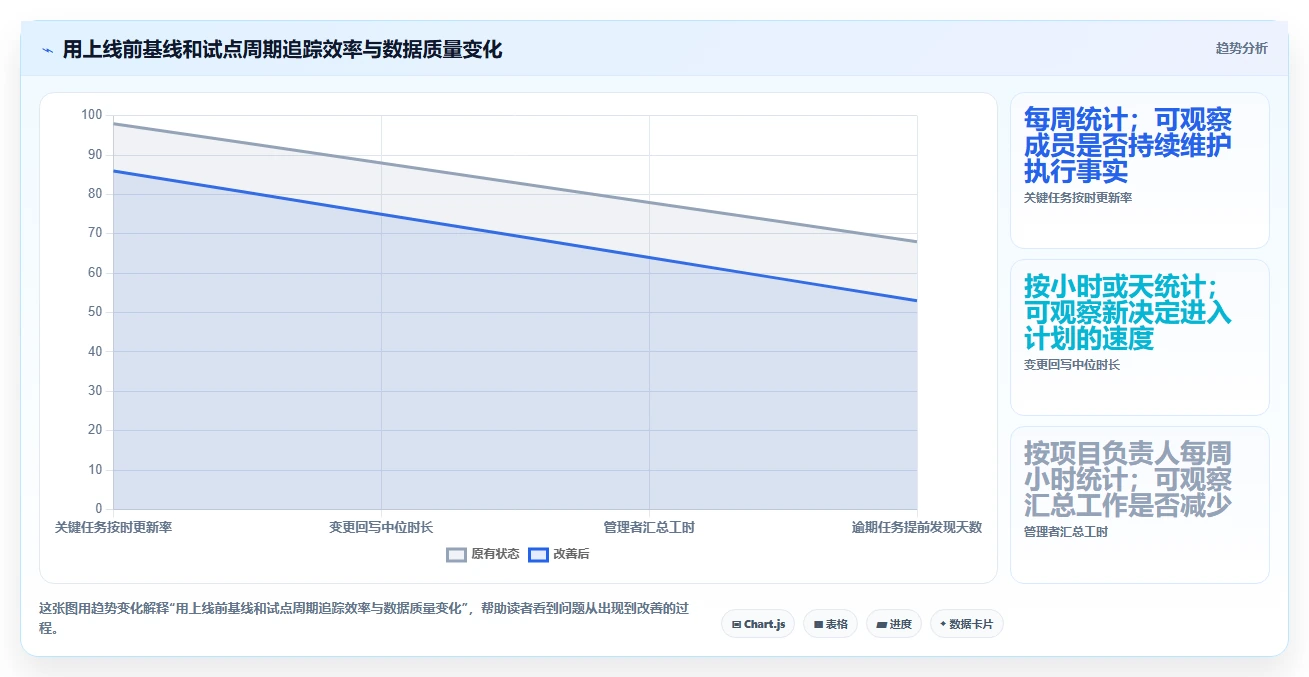Click the icon inside the Chart.js chip

tap(736, 624)
